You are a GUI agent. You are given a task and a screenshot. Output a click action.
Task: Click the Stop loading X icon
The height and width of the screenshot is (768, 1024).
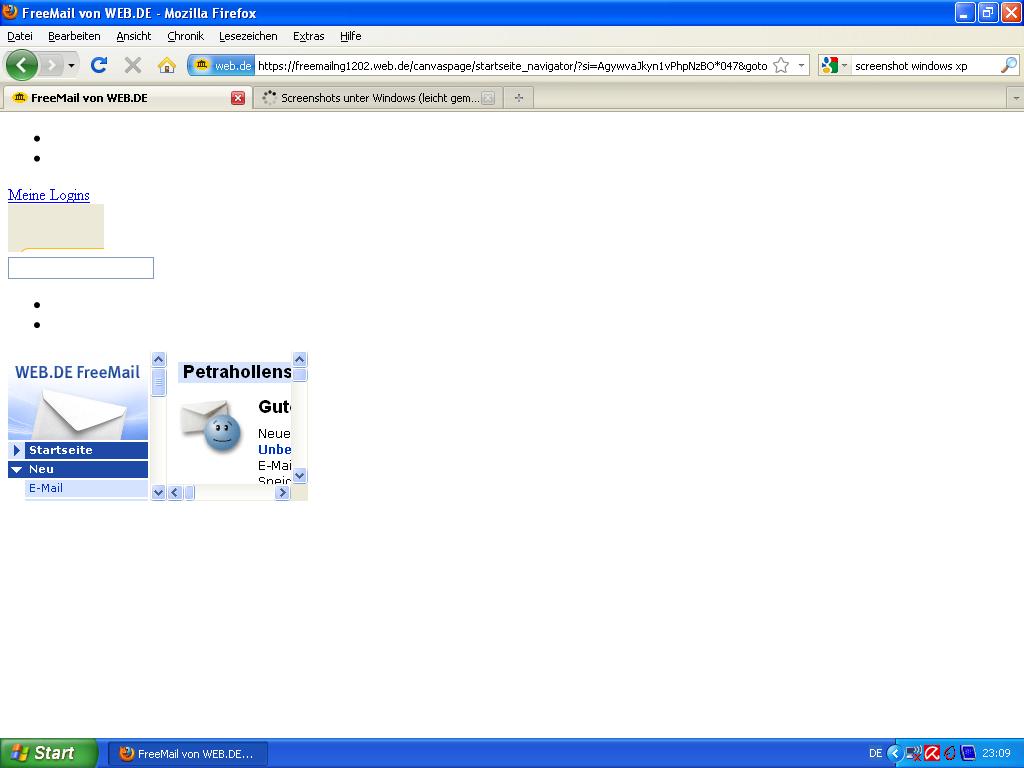(x=133, y=65)
